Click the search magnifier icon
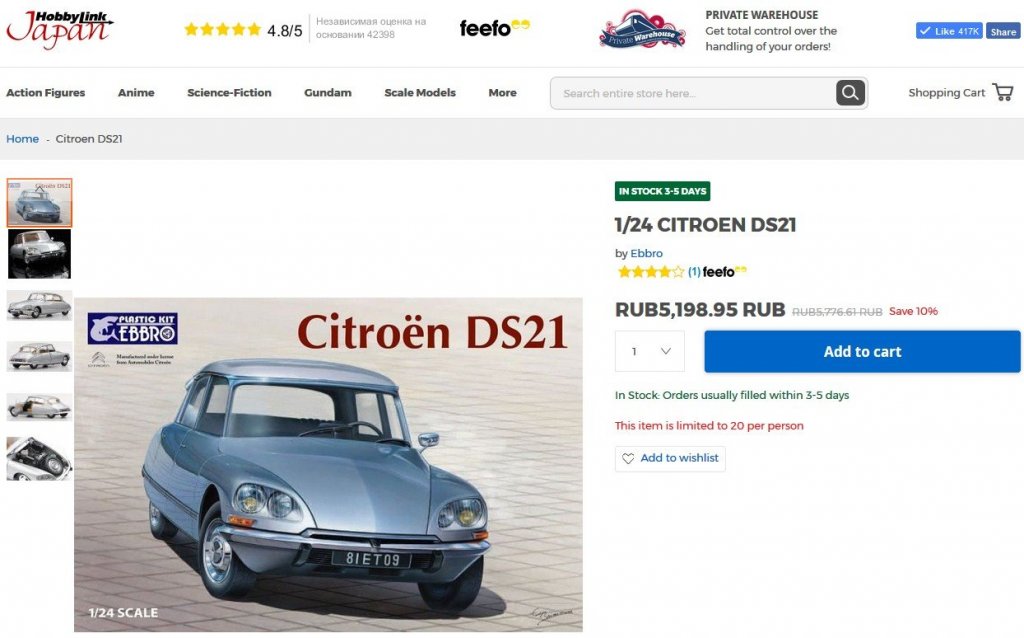The height and width of the screenshot is (638, 1024). point(850,93)
